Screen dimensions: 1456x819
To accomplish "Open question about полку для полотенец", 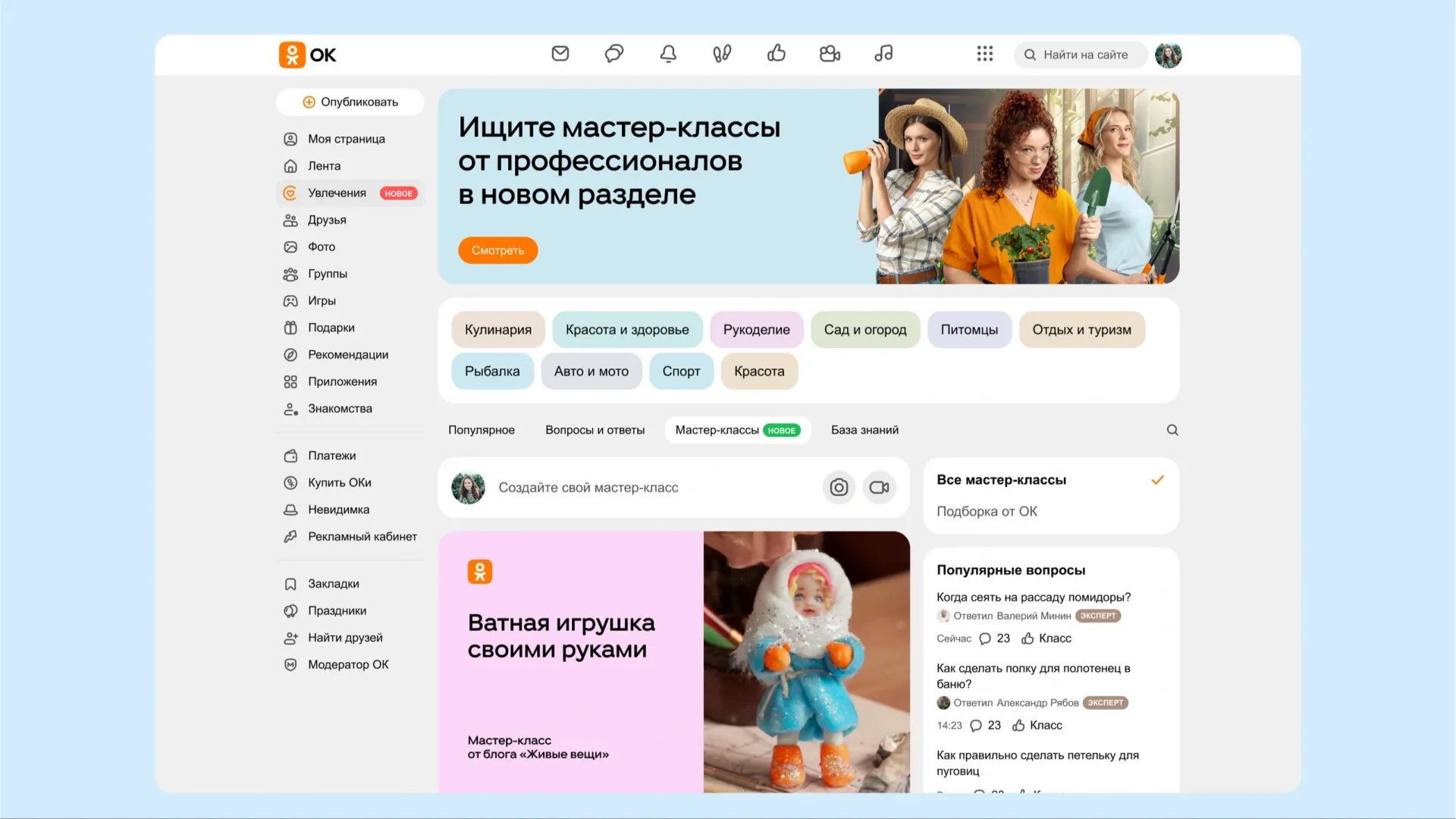I will pyautogui.click(x=1034, y=676).
